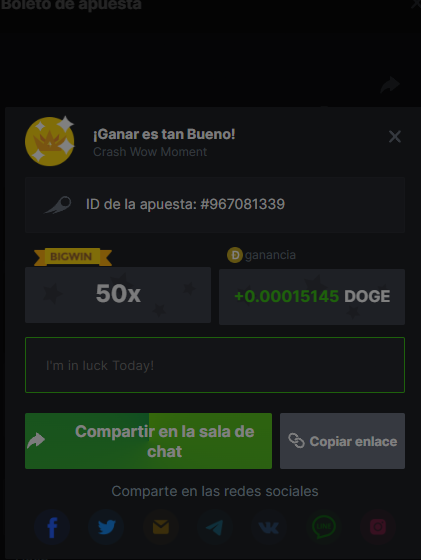This screenshot has height=560, width=421.
Task: Click the gold crown badge icon
Action: (x=50, y=141)
